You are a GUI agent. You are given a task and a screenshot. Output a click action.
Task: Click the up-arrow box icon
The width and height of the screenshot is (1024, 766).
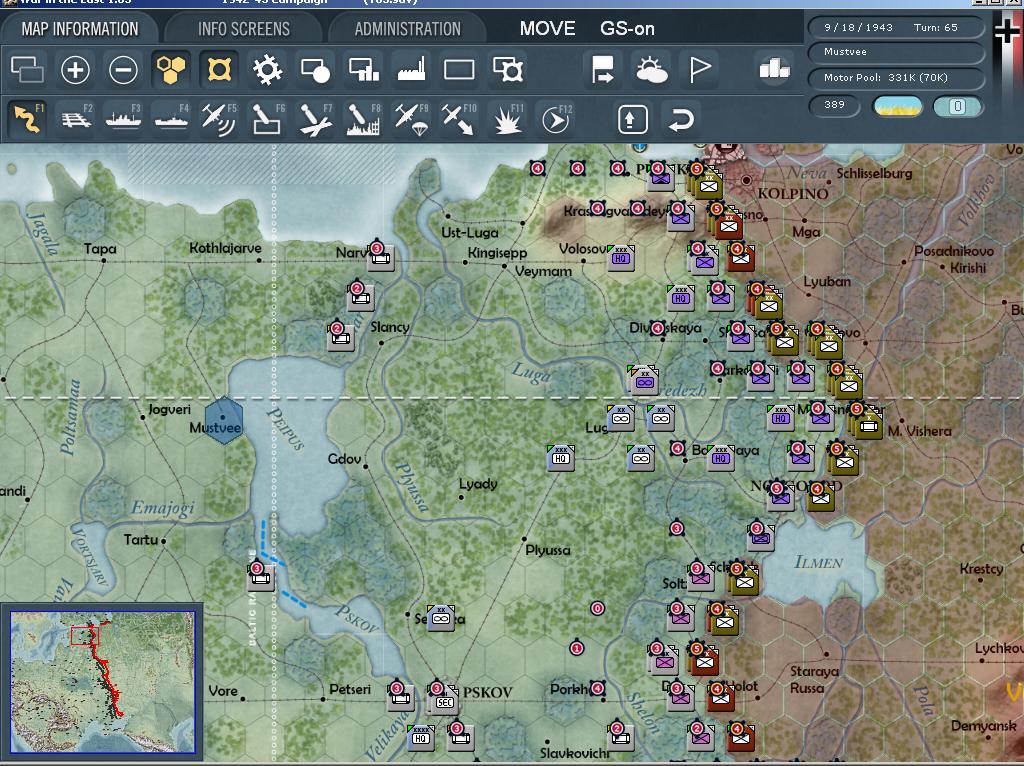point(632,120)
